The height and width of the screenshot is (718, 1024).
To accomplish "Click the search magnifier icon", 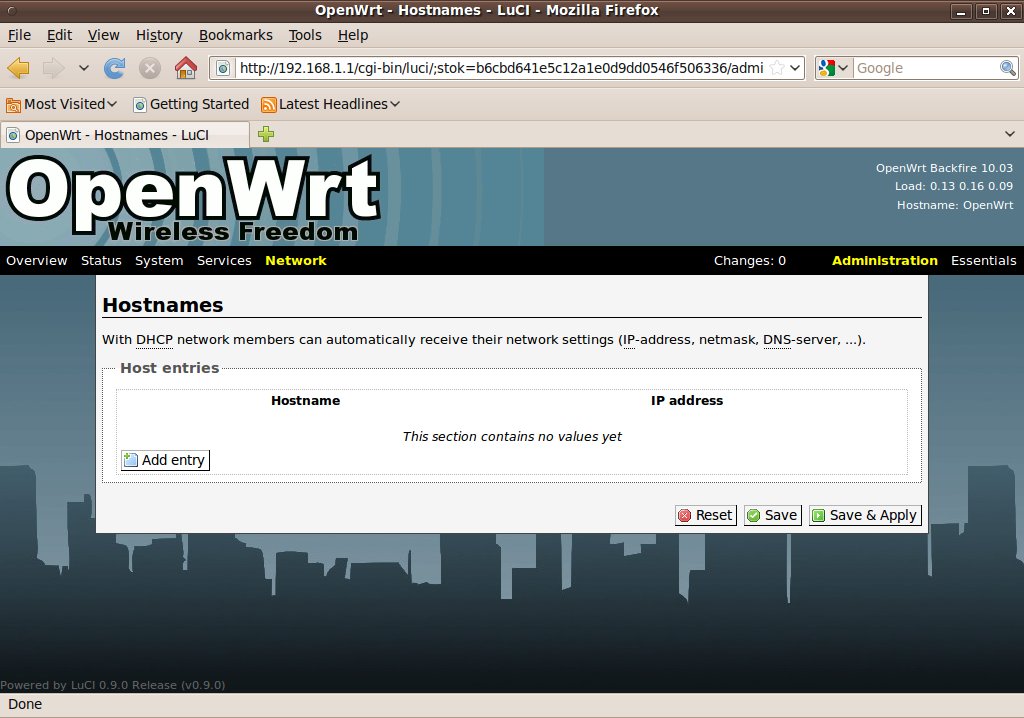I will 1008,68.
